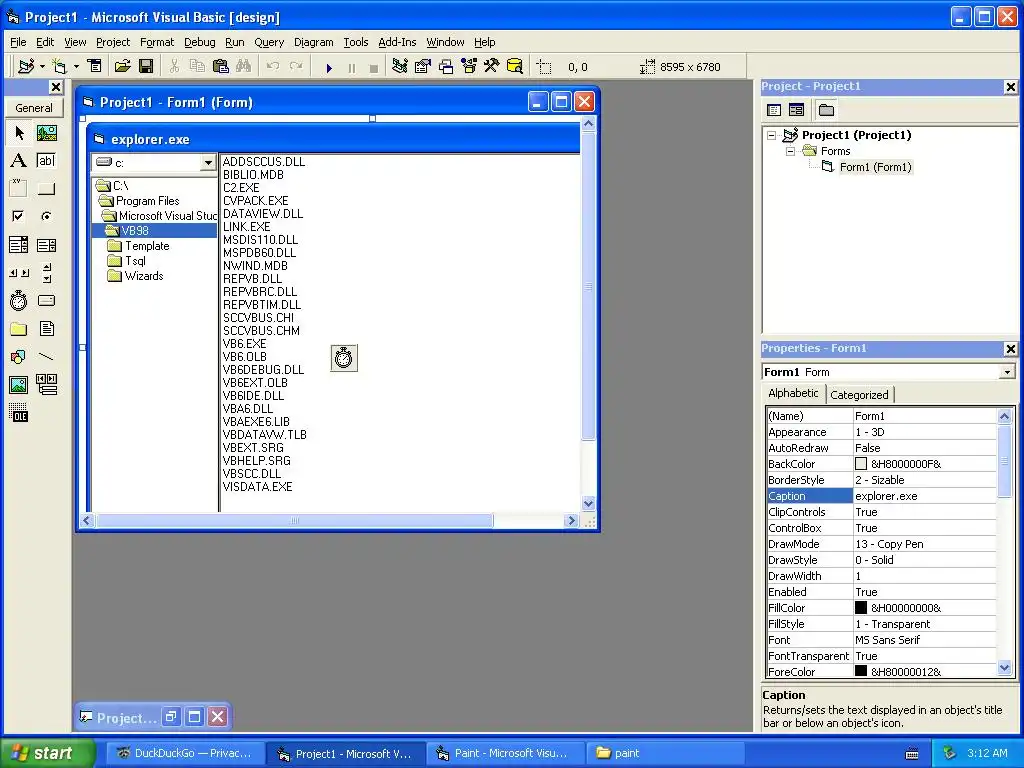Viewport: 1024px width, 768px height.
Task: Select the Line control in the toolbox
Action: [x=46, y=357]
